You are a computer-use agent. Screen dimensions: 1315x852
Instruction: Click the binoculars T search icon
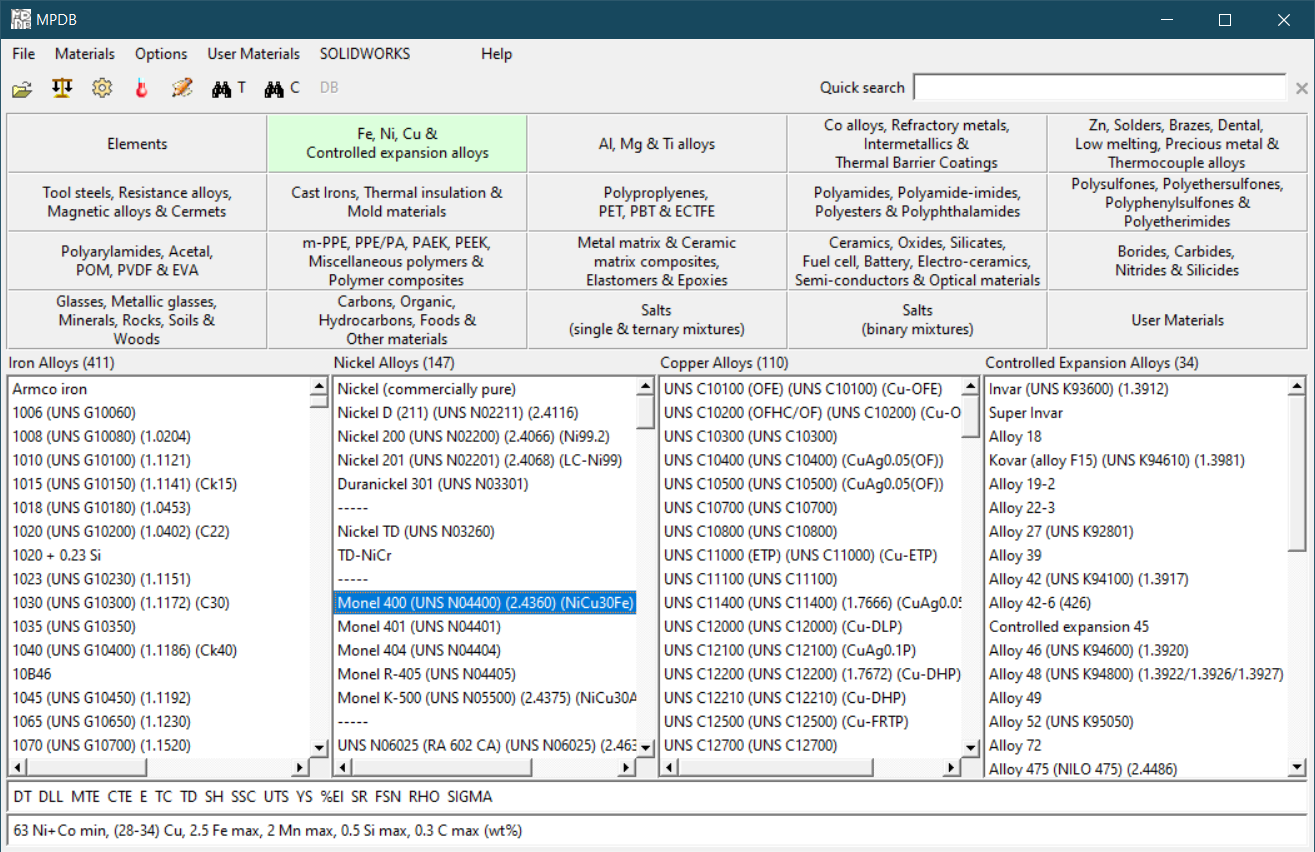[x=228, y=89]
